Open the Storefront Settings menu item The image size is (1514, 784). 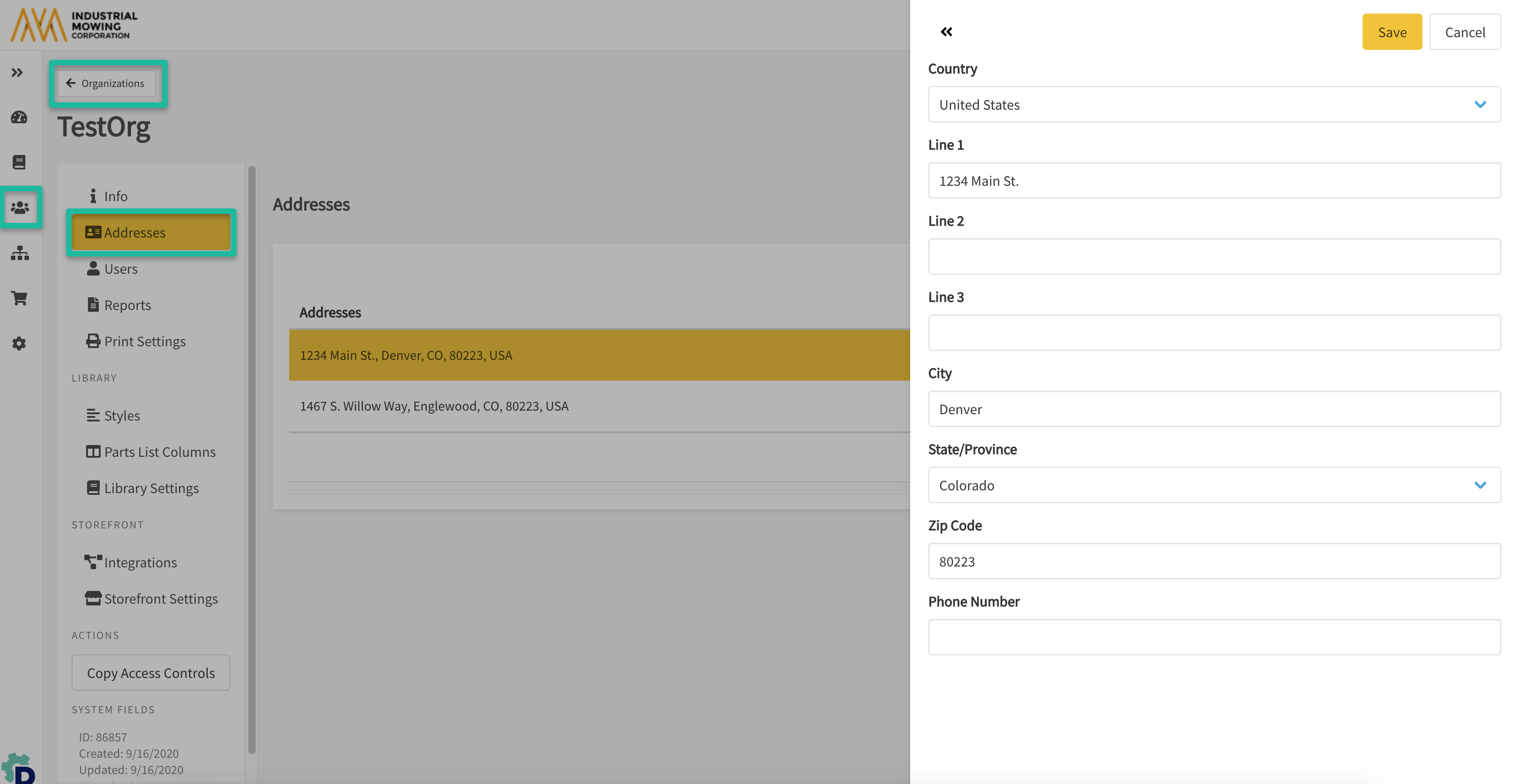point(160,599)
